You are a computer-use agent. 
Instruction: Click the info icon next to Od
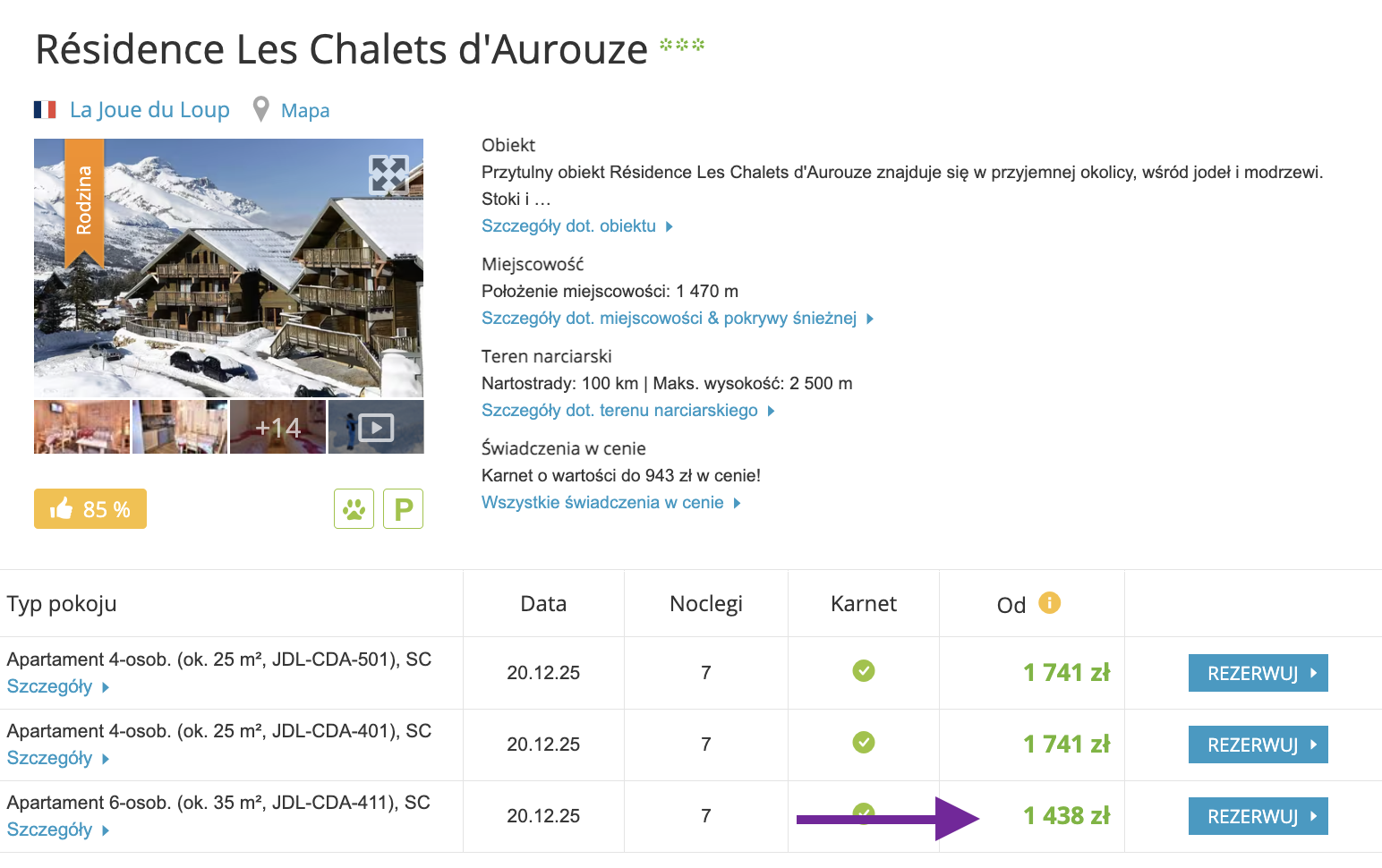[x=1049, y=603]
